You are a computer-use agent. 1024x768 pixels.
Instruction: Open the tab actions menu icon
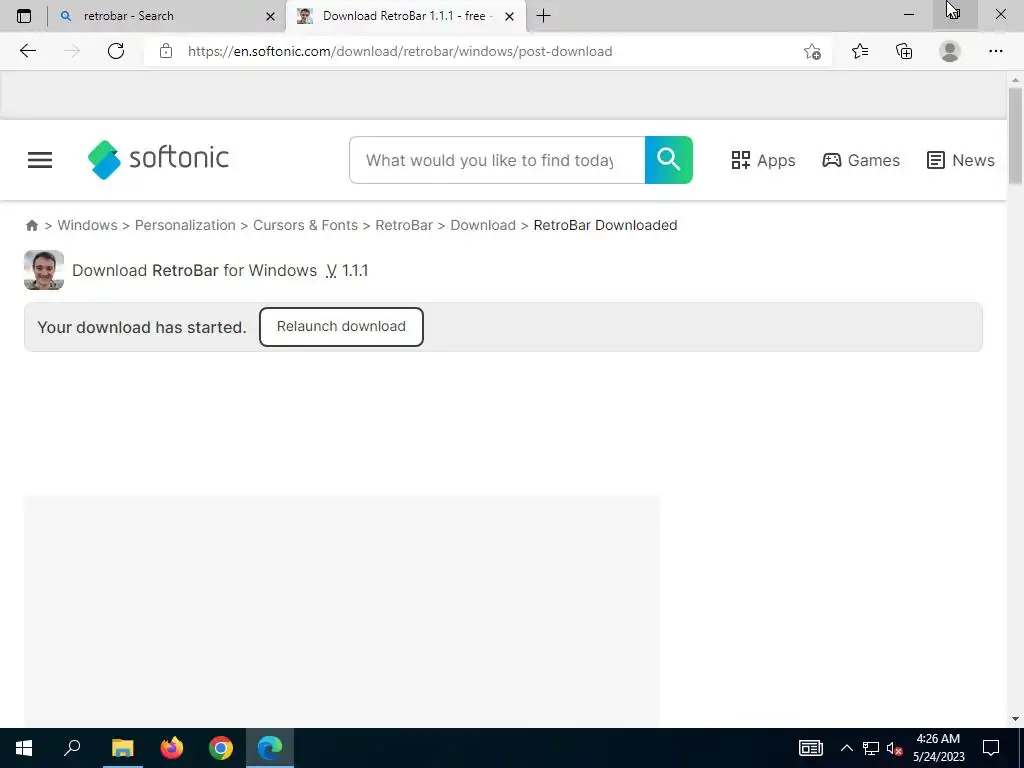[x=24, y=16]
